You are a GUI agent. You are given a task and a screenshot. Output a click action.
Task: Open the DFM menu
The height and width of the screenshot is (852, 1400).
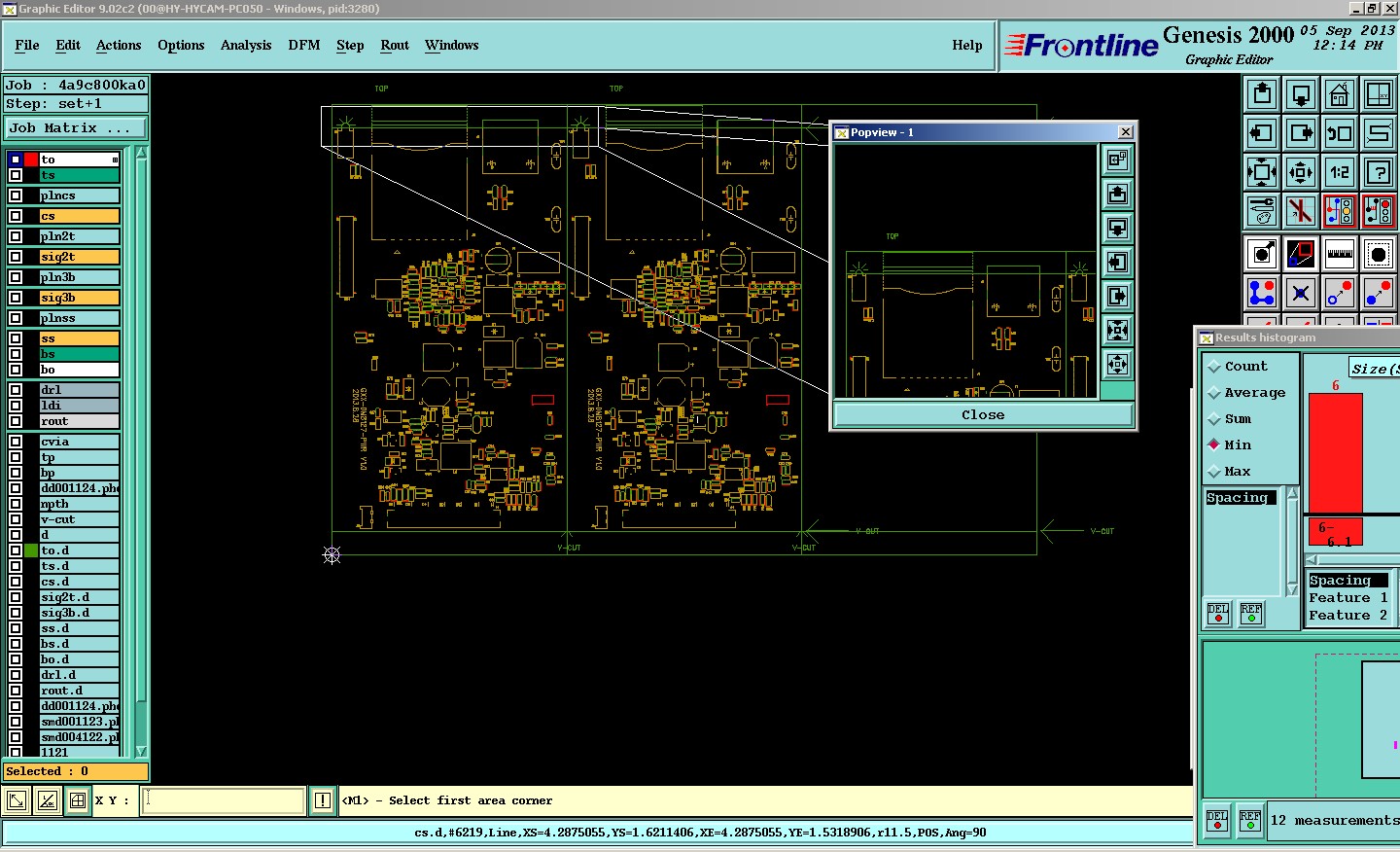(304, 46)
